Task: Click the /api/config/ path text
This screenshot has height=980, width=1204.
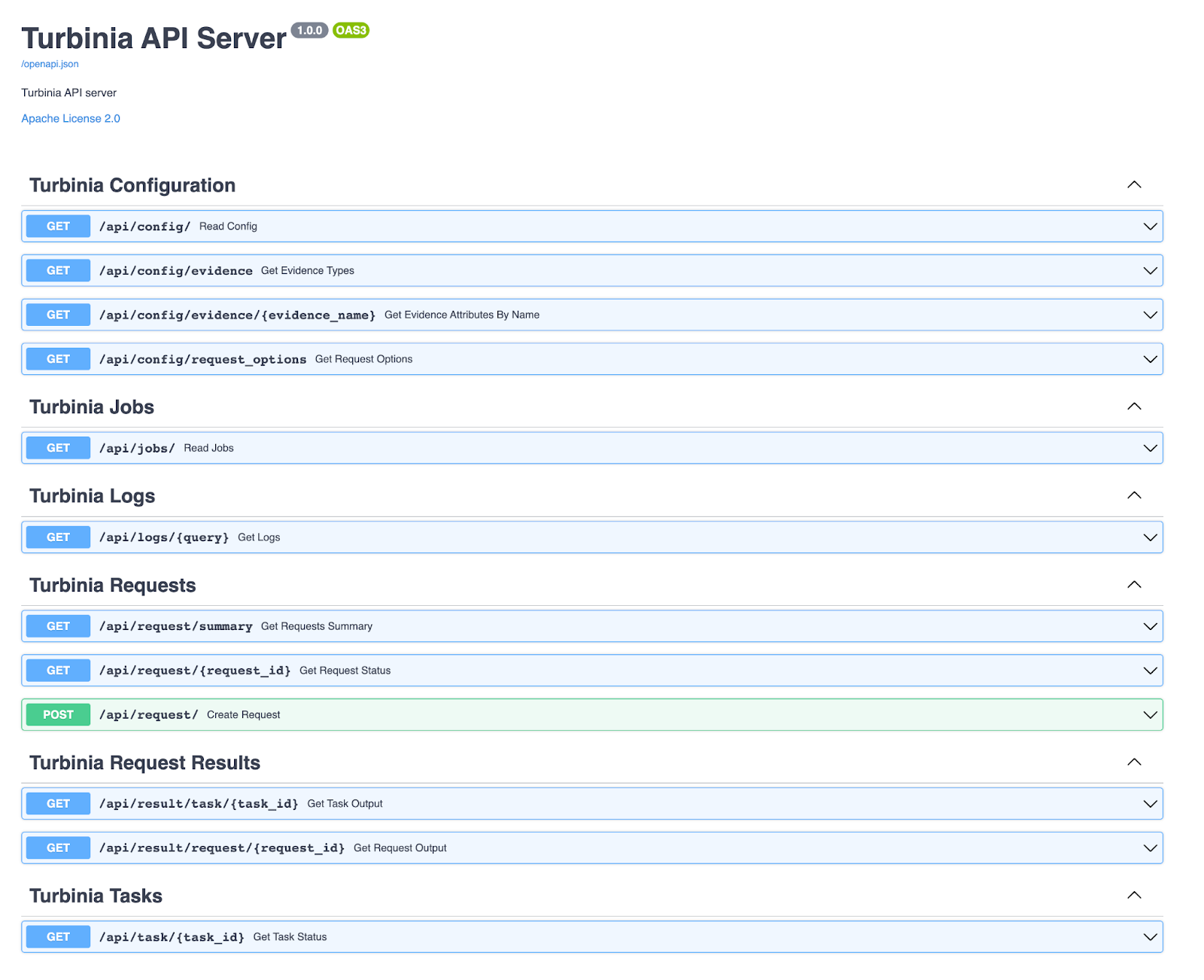Action: point(145,227)
